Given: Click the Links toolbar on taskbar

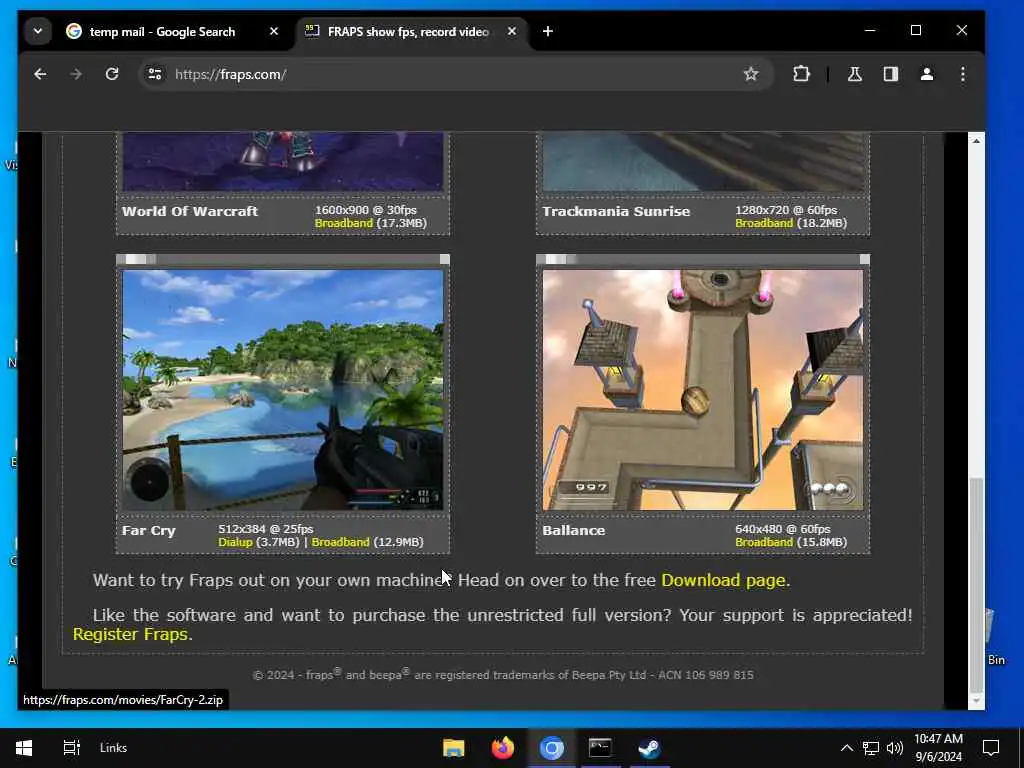Looking at the screenshot, I should [x=113, y=748].
